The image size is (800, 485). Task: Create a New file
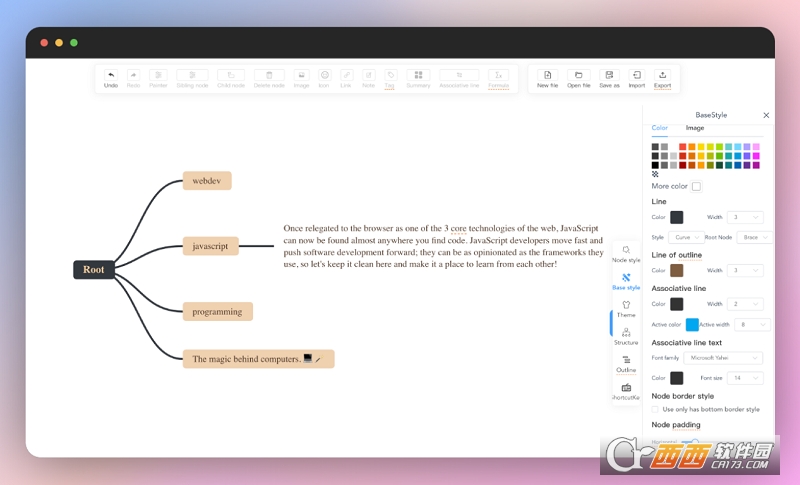(547, 75)
